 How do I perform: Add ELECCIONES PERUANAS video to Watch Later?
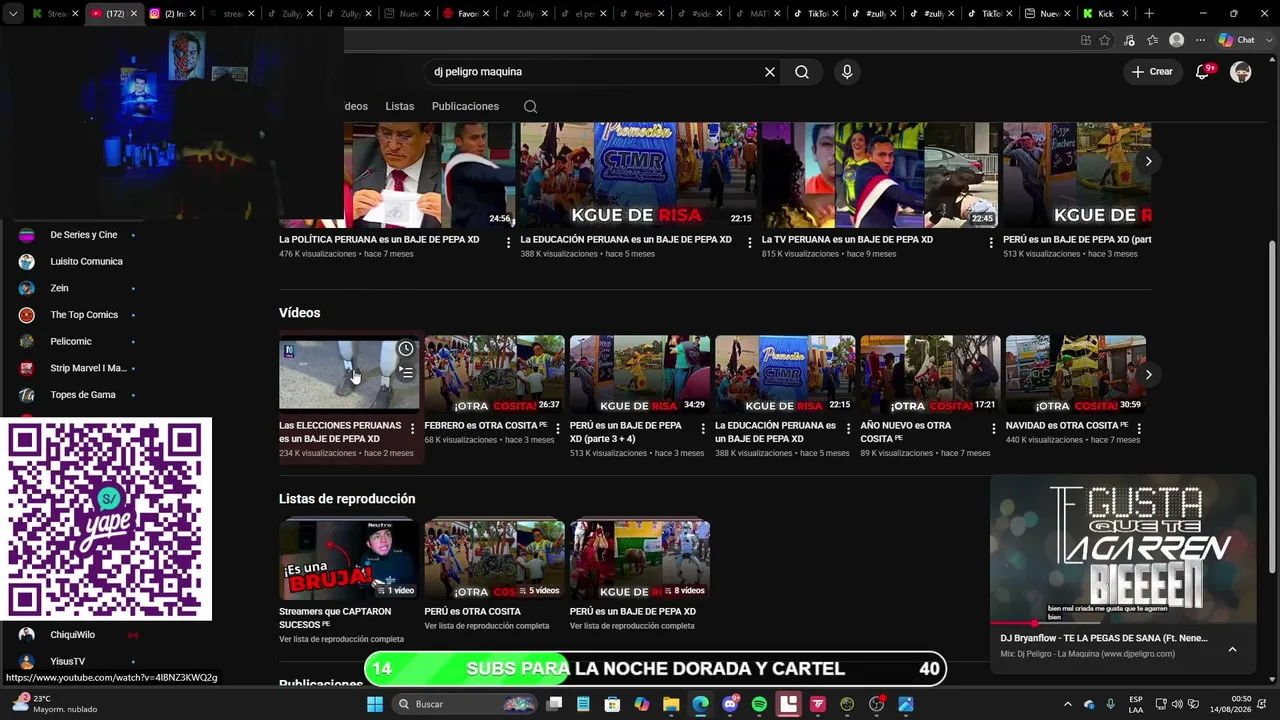click(x=406, y=349)
